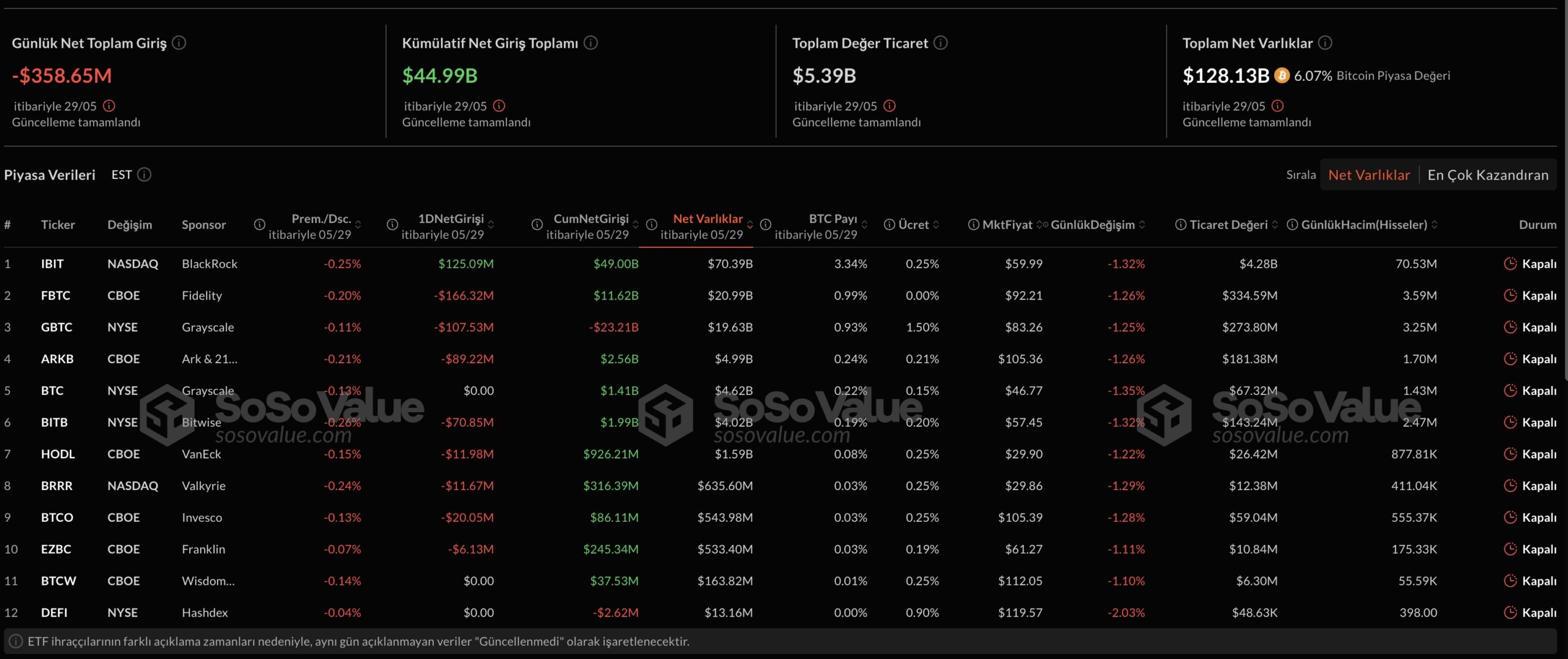The height and width of the screenshot is (659, 1568).
Task: Click the 1.50% fee for GBTC
Action: [922, 327]
